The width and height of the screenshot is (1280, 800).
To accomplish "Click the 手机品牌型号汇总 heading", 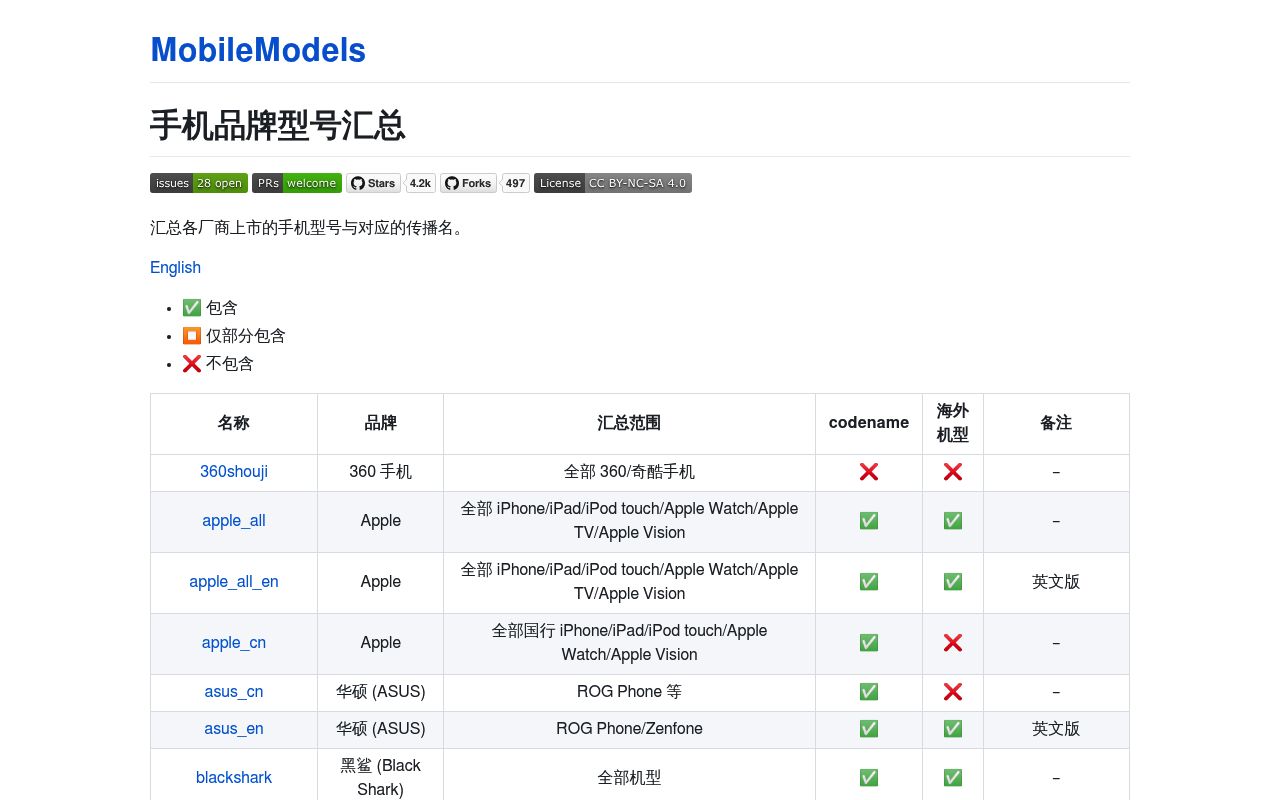I will click(x=278, y=126).
